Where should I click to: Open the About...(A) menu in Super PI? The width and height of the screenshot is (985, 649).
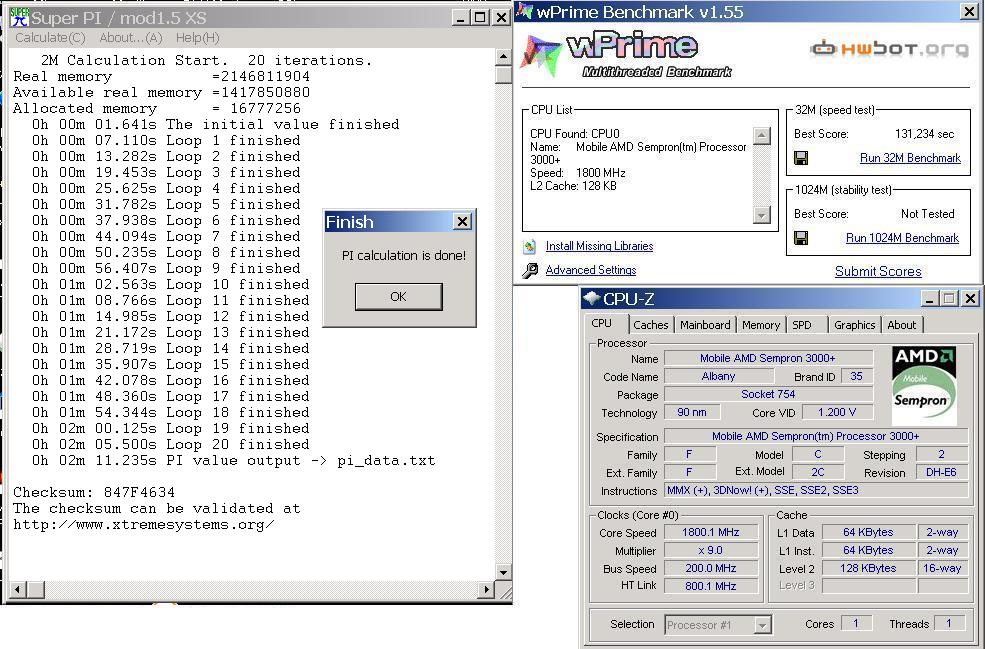tap(131, 38)
